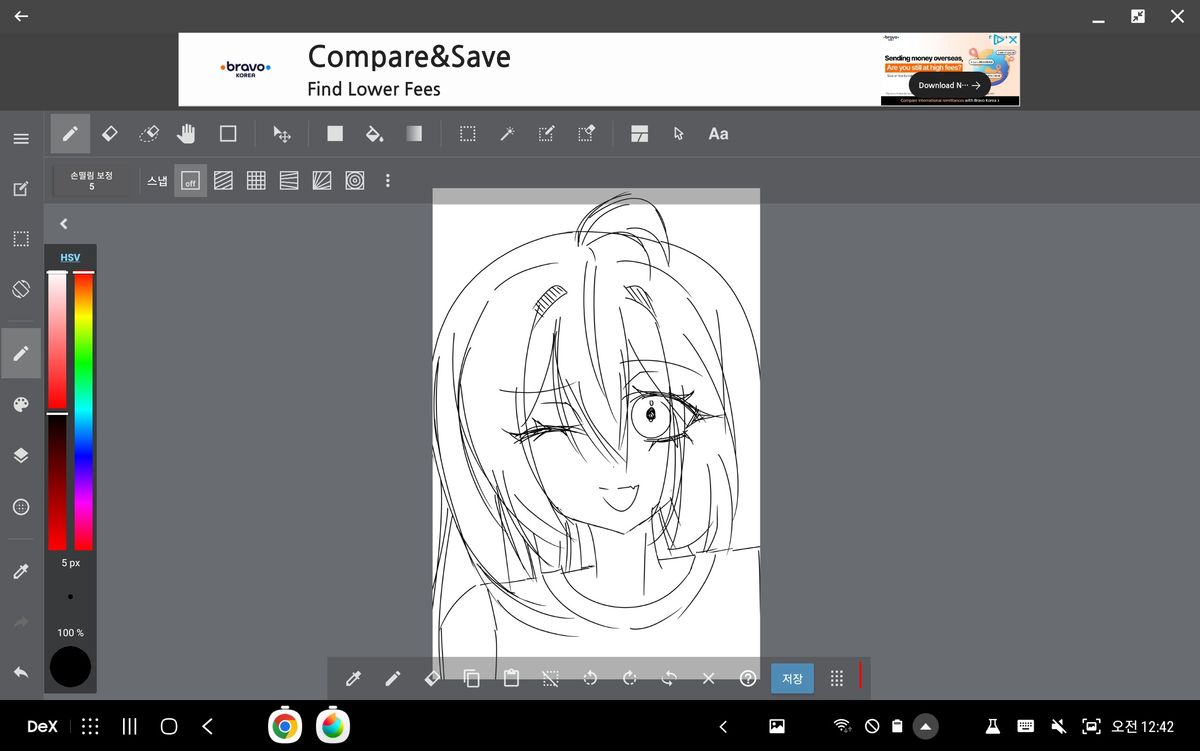Click the 저장 save button
This screenshot has width=1200, height=751.
pos(792,678)
